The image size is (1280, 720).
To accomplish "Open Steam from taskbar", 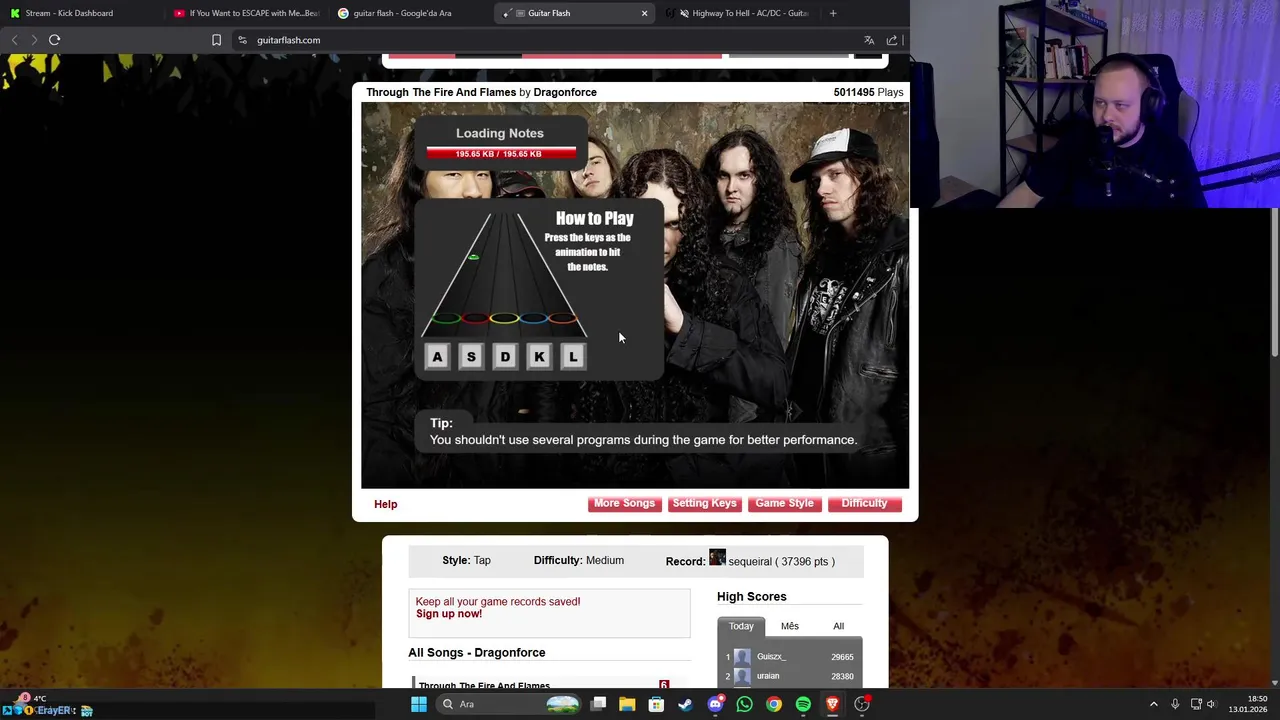I will (685, 704).
